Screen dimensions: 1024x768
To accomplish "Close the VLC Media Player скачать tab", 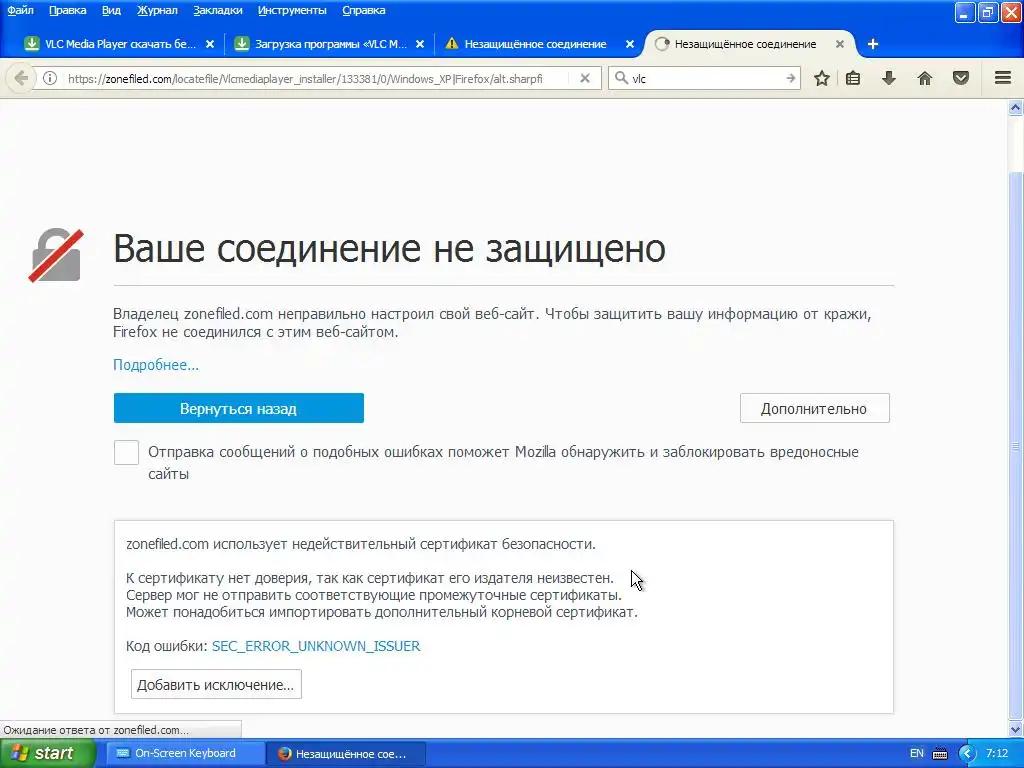I will coord(210,44).
